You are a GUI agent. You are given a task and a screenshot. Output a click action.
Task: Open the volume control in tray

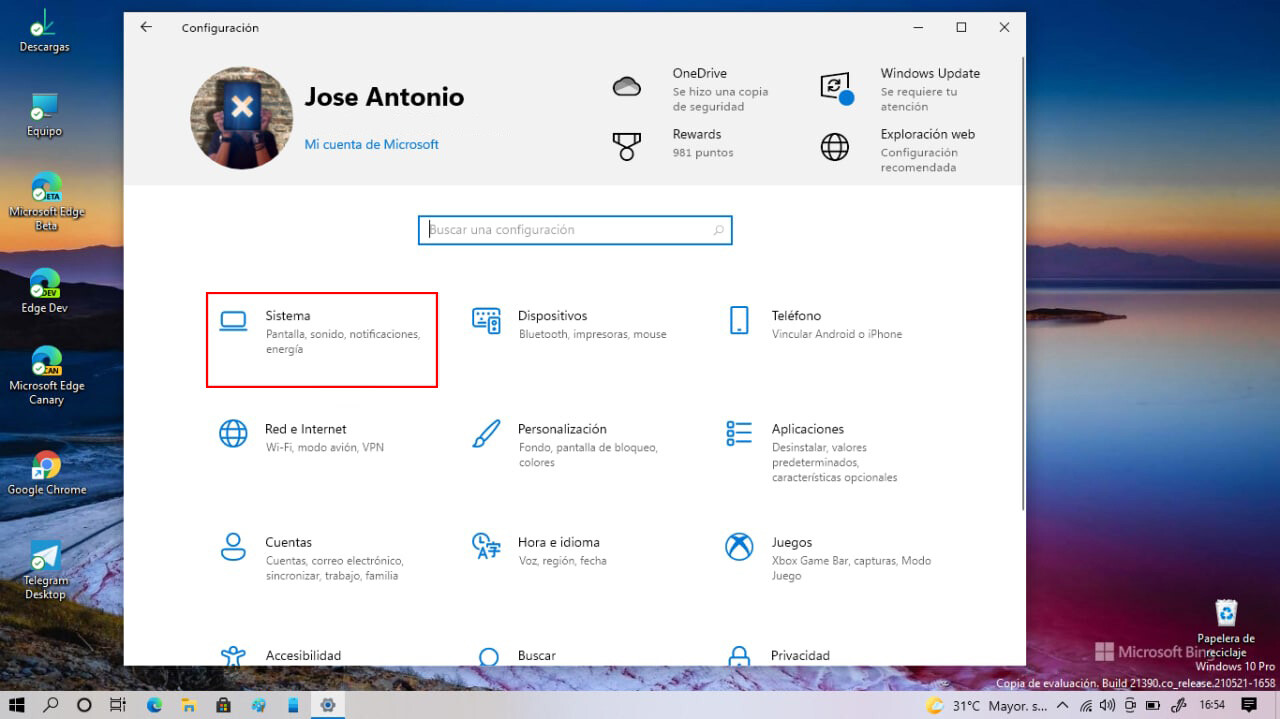click(1107, 705)
